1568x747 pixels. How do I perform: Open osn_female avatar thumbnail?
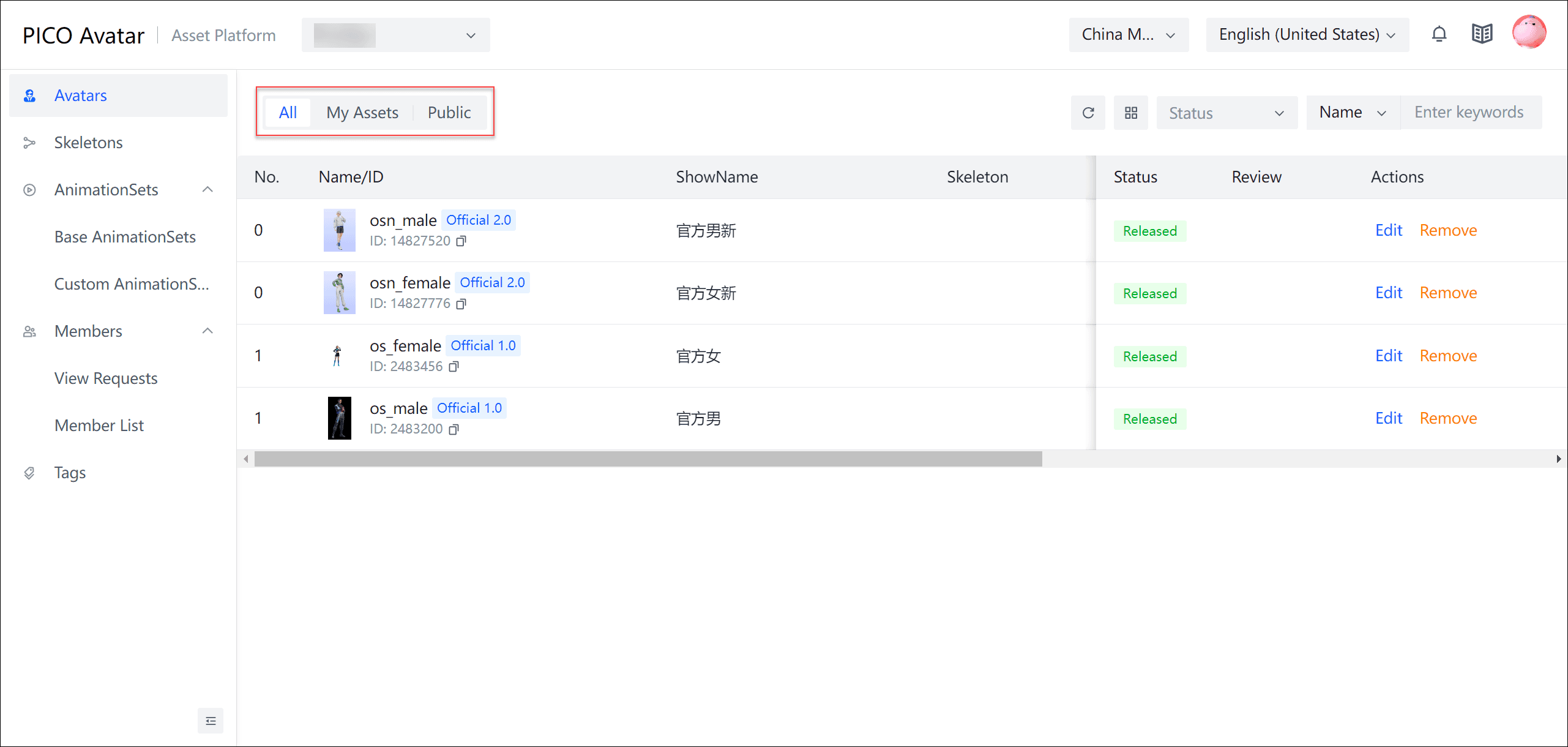click(339, 293)
